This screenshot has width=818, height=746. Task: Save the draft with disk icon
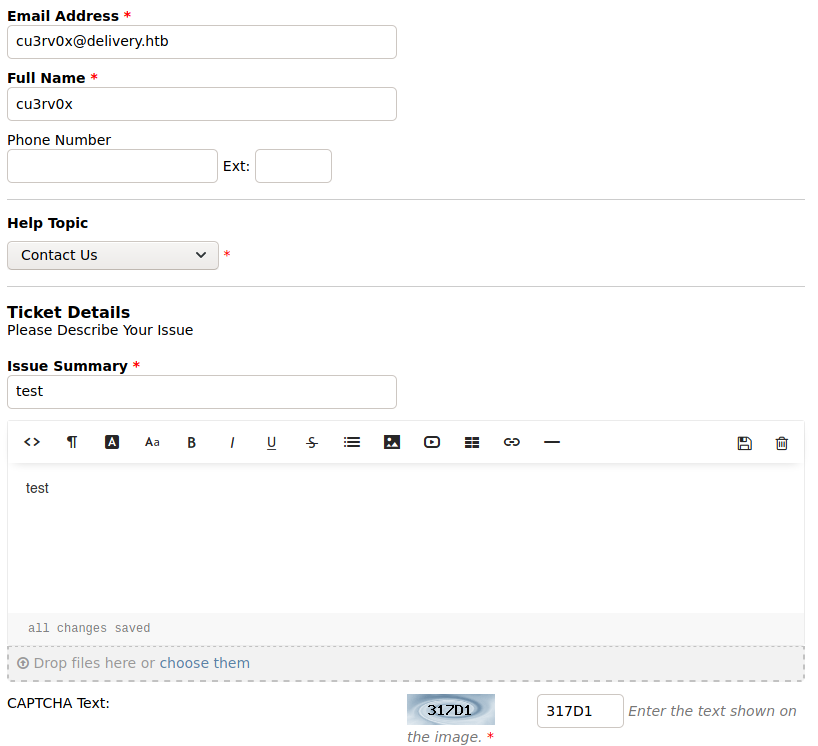pos(744,443)
